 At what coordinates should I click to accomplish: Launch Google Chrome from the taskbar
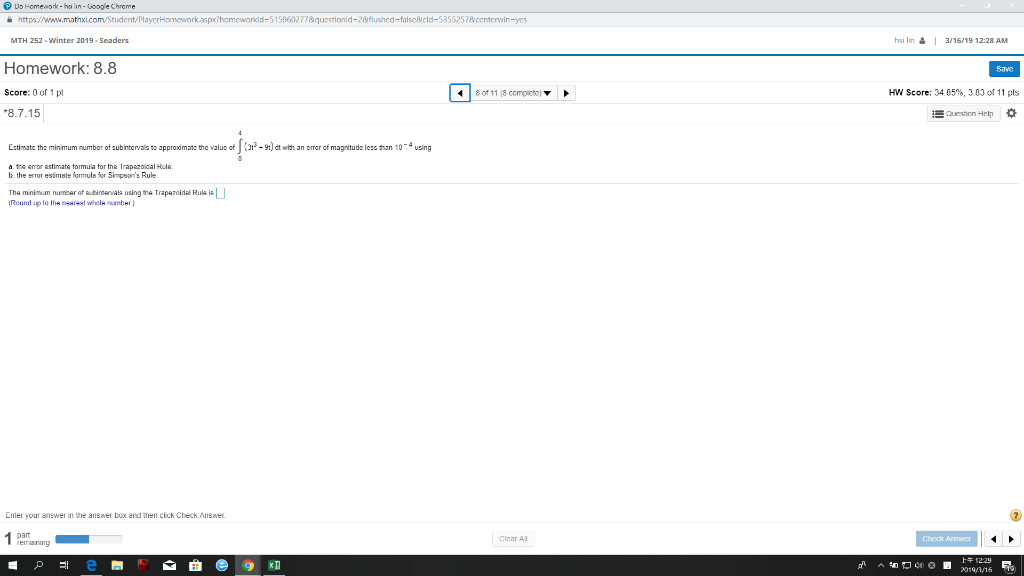click(247, 566)
